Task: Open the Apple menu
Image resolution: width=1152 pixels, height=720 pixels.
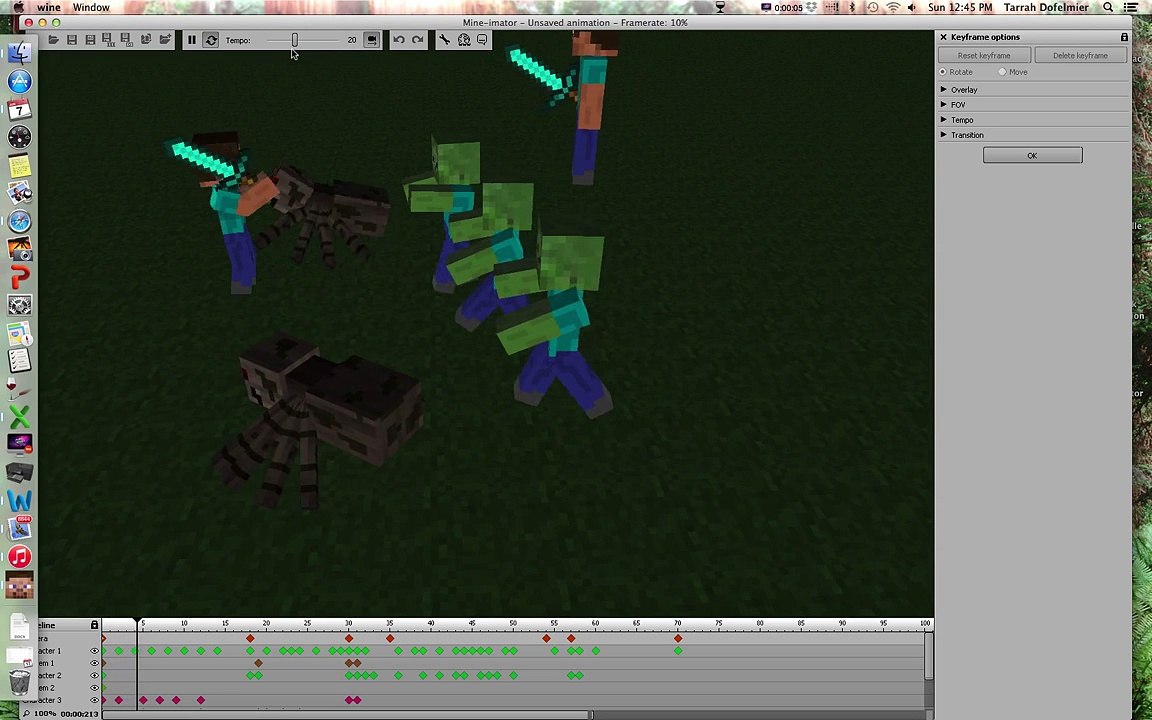Action: [18, 7]
